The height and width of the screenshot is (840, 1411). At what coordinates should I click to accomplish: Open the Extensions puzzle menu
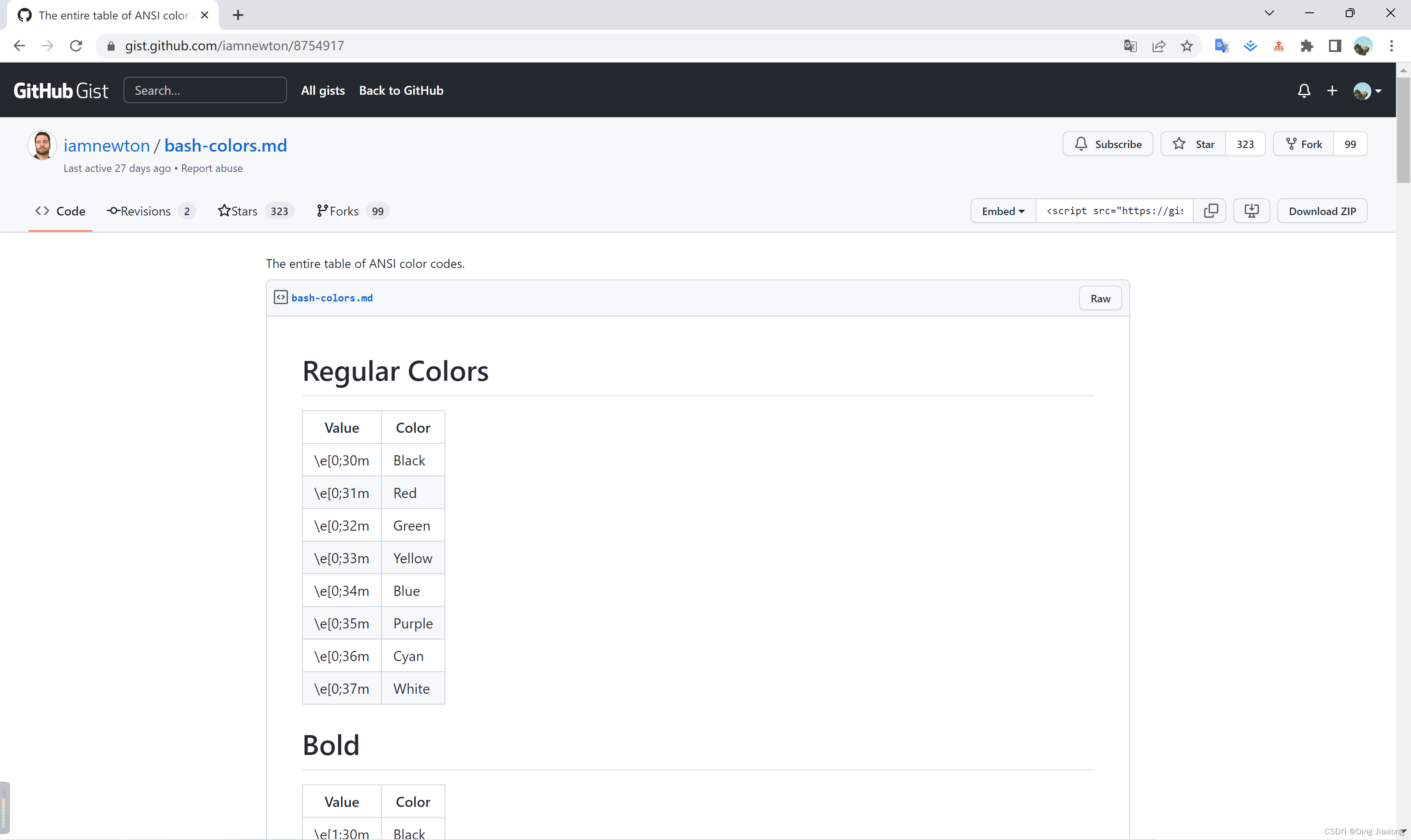click(1307, 46)
